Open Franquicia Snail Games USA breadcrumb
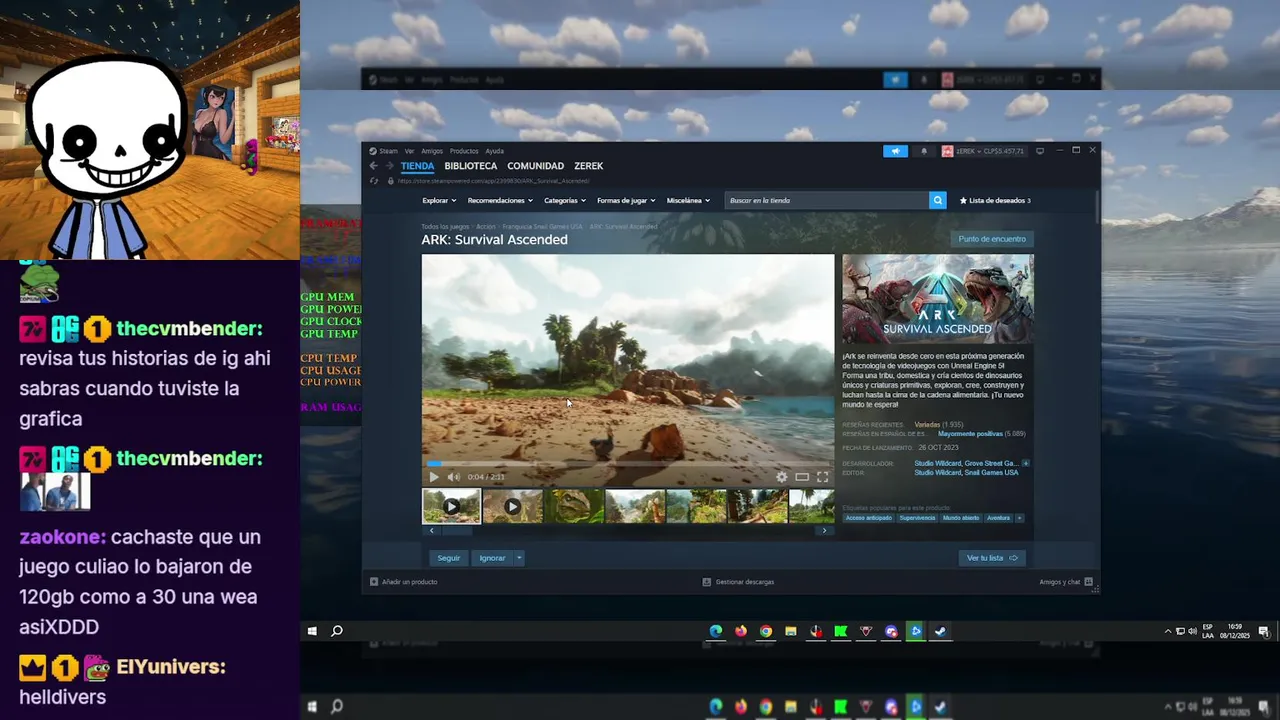 (x=542, y=227)
